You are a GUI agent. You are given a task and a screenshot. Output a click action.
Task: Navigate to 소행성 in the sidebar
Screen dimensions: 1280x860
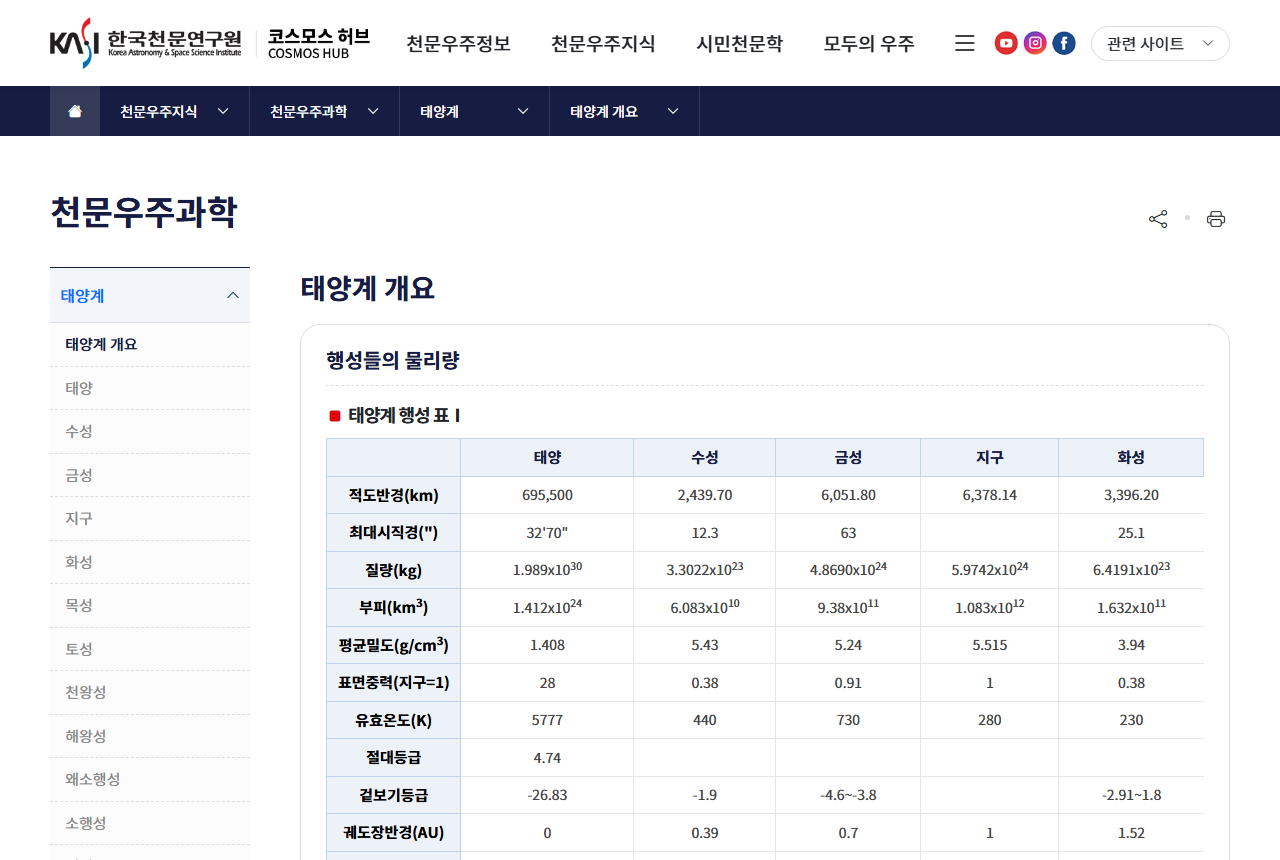[150, 823]
